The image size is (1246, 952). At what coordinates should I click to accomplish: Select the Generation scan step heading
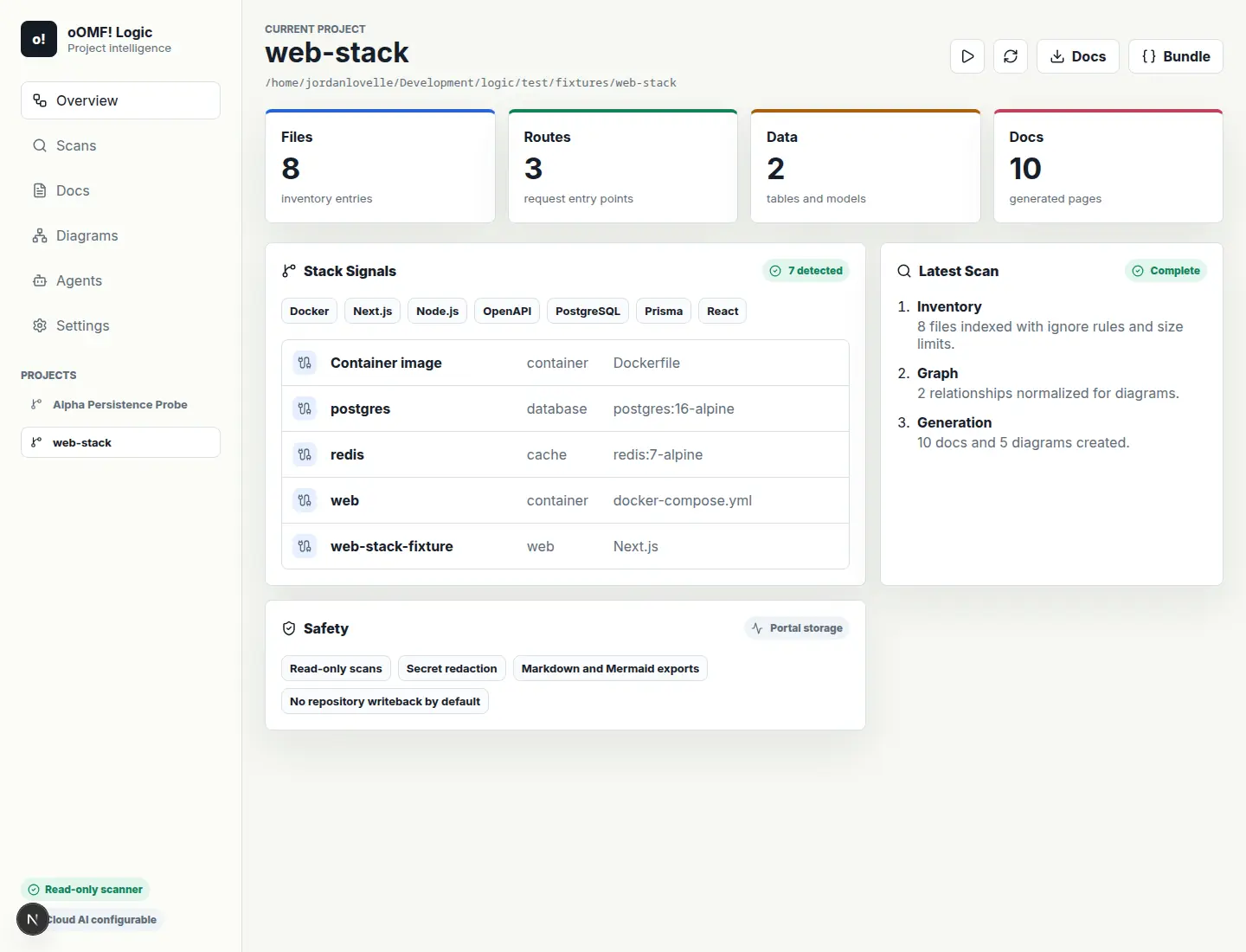954,422
